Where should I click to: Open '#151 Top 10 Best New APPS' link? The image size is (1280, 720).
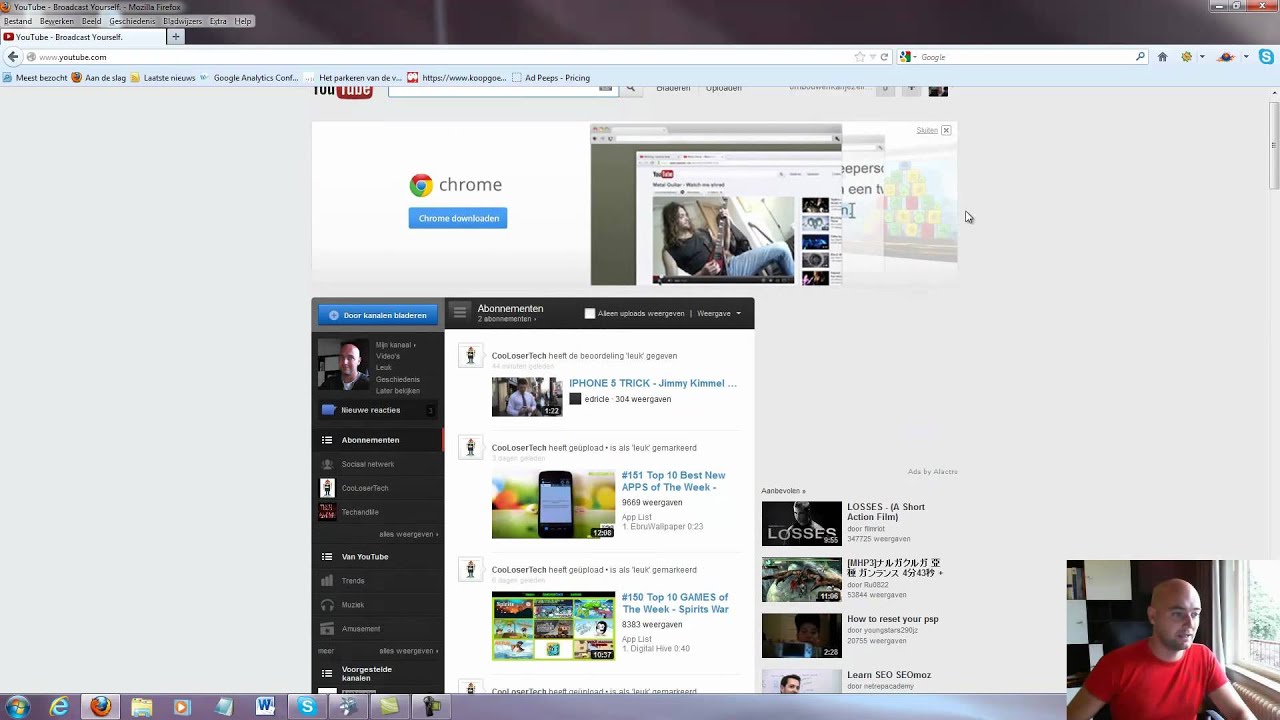[x=673, y=481]
